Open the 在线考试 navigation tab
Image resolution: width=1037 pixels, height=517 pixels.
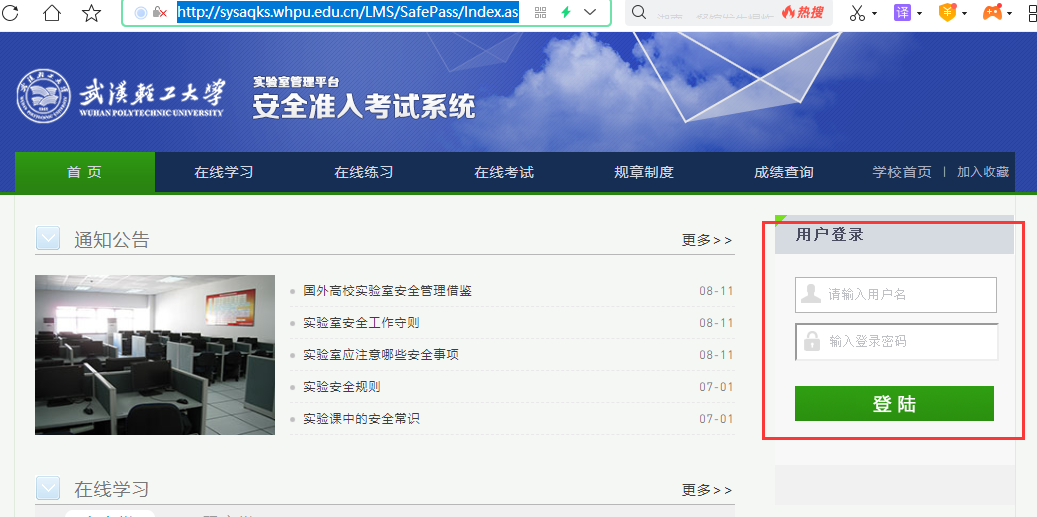504,172
